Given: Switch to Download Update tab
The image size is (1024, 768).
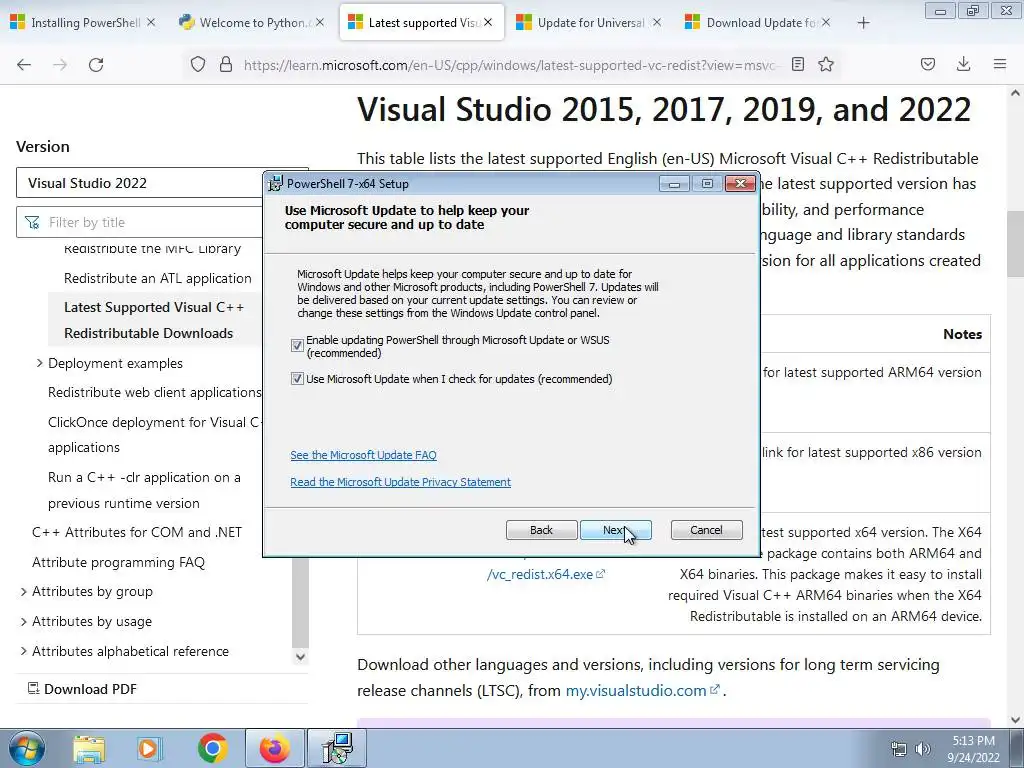Looking at the screenshot, I should 760,22.
